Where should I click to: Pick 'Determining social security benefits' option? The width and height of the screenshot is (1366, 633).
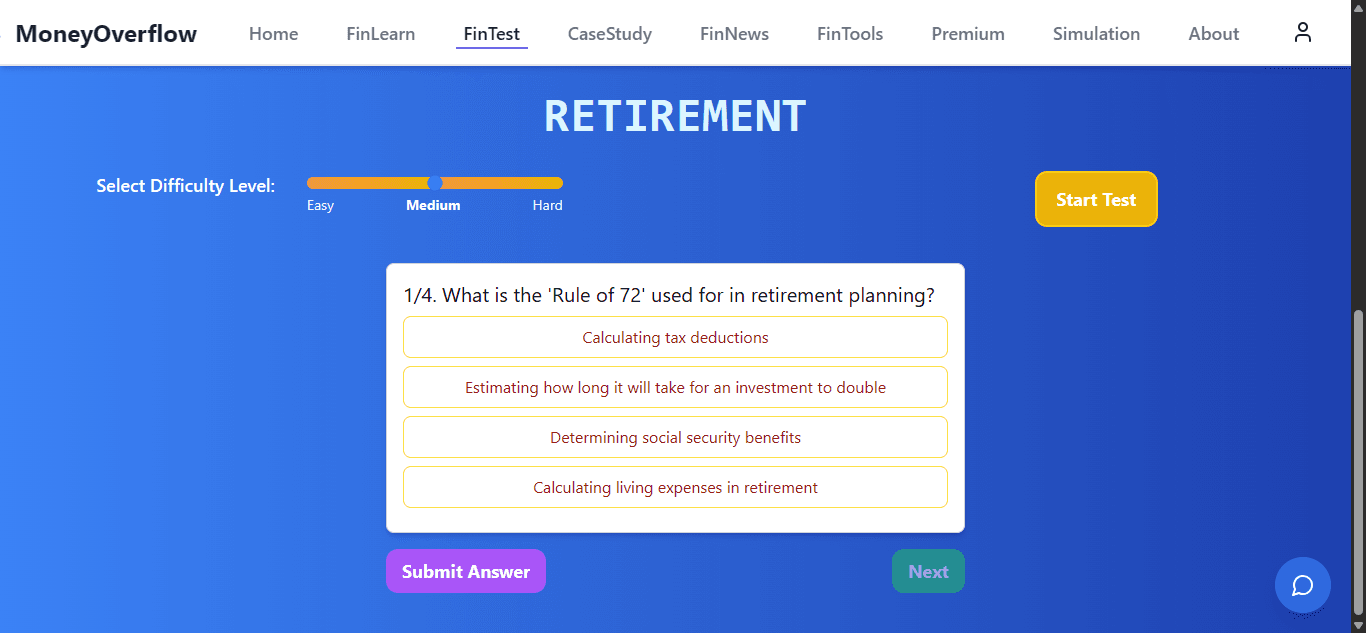tap(675, 437)
